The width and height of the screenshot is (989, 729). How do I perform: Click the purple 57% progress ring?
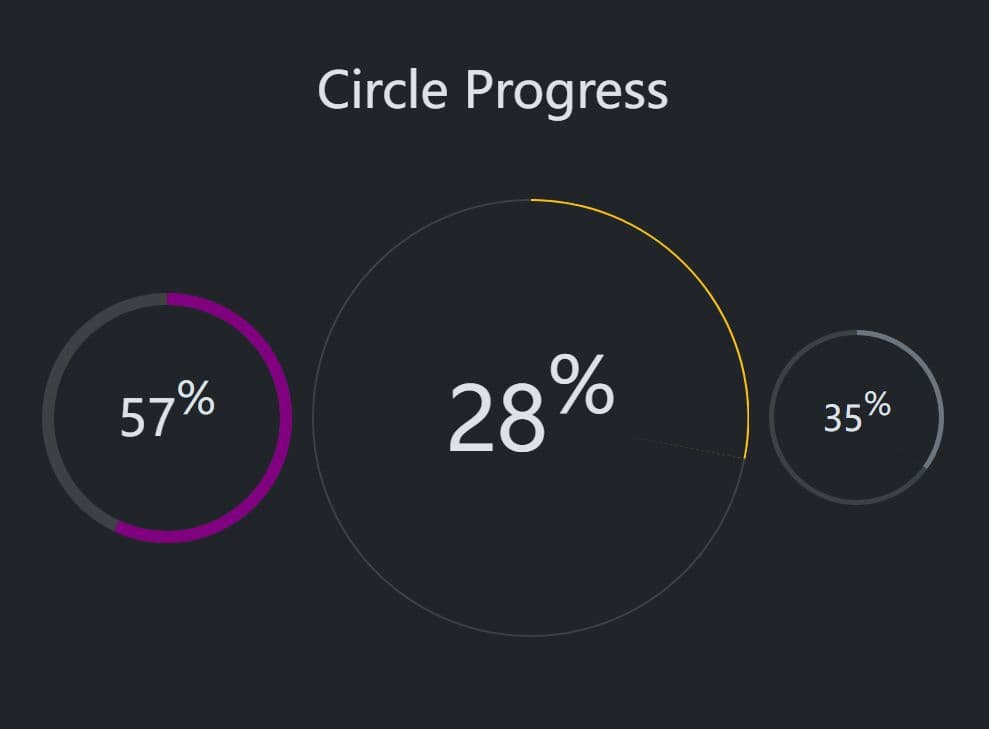point(281,410)
